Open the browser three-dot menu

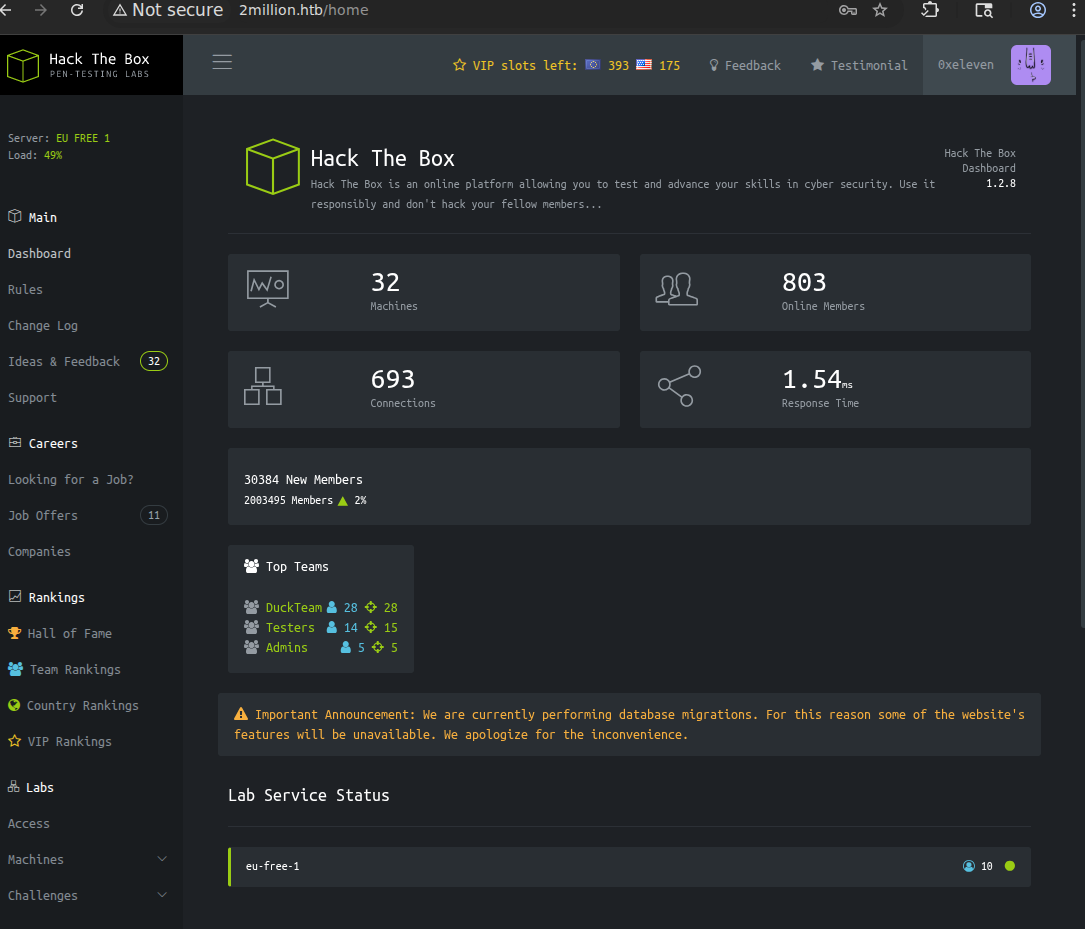(1073, 10)
